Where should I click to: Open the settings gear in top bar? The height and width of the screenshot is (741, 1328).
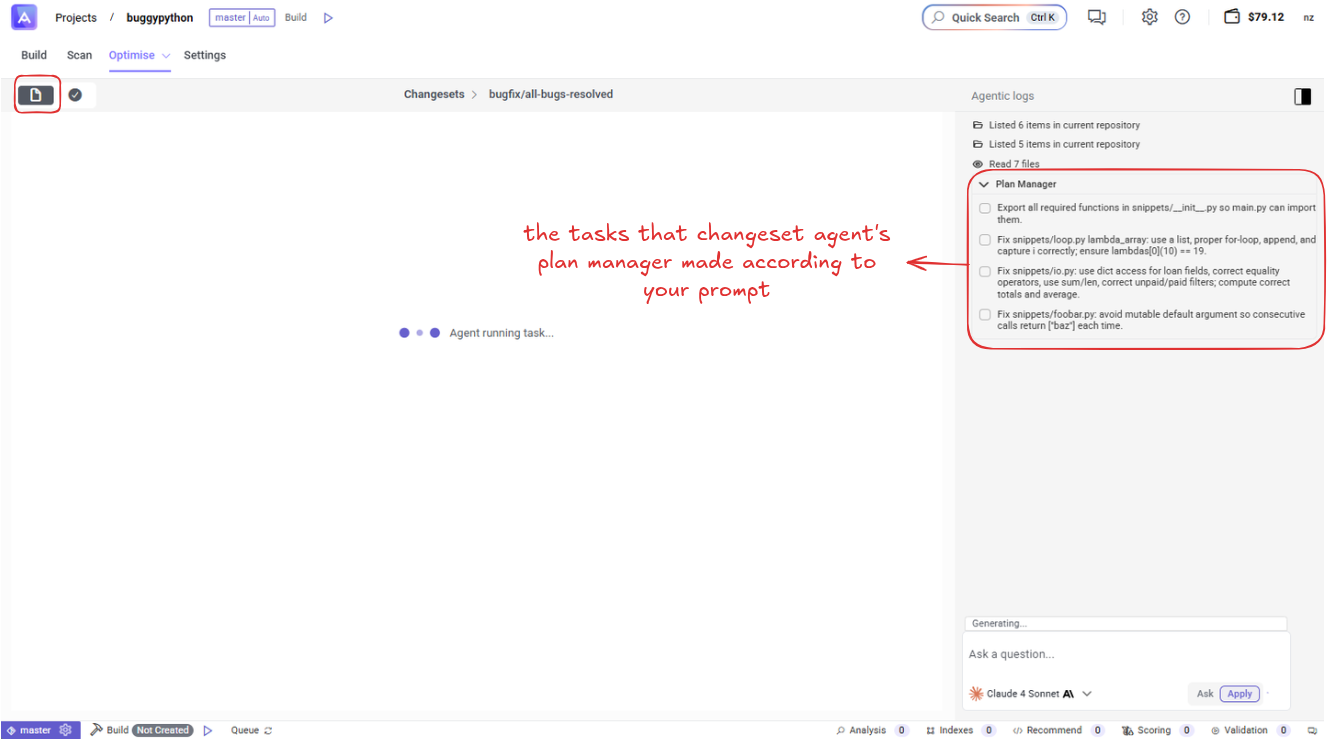[1150, 17]
